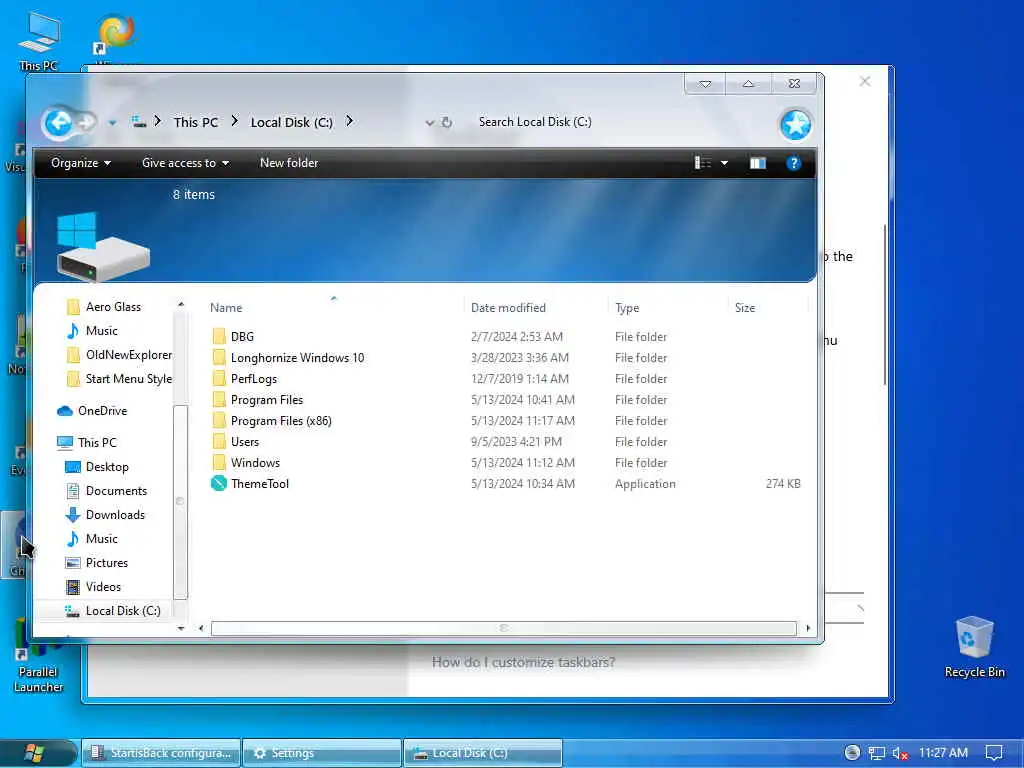Open the view options dropdown arrow

[724, 163]
